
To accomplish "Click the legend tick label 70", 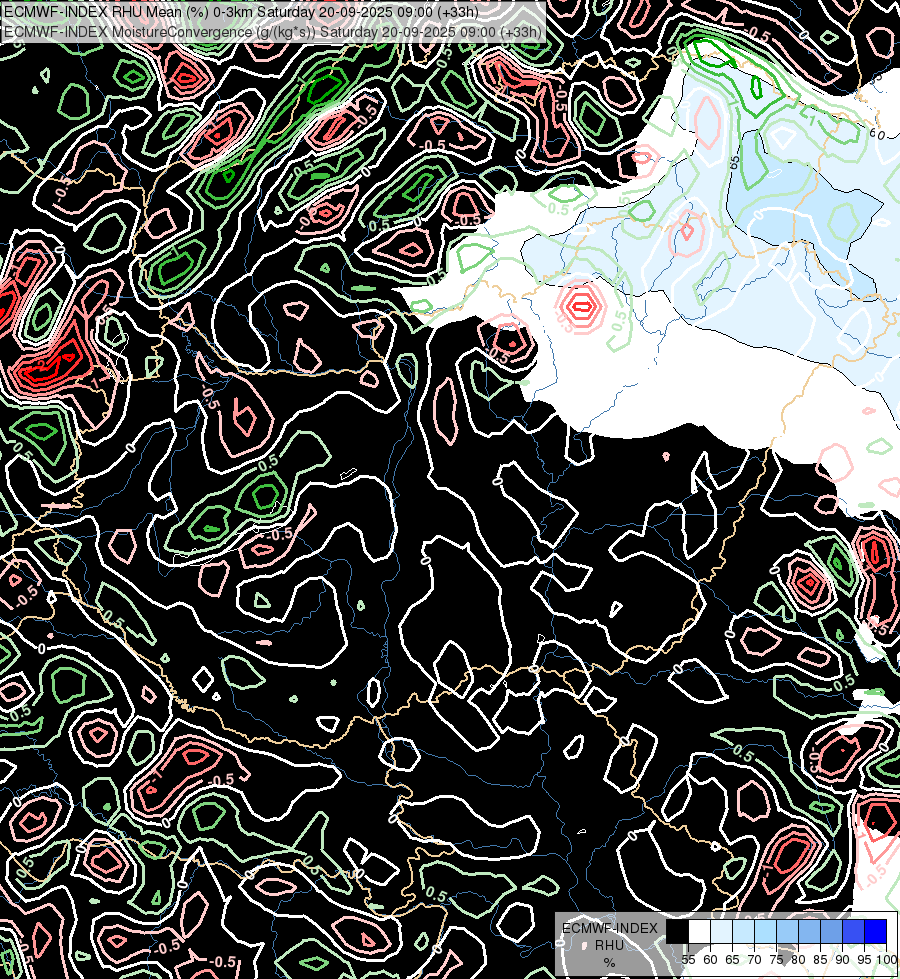I will click(x=754, y=960).
